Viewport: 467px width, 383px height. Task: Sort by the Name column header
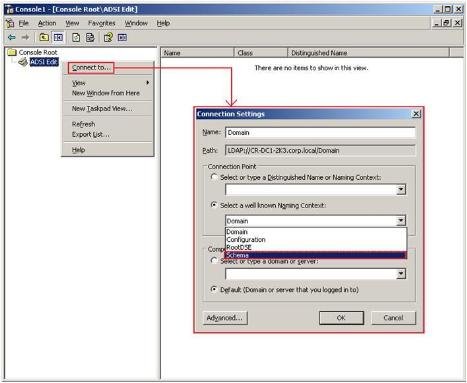pyautogui.click(x=198, y=53)
